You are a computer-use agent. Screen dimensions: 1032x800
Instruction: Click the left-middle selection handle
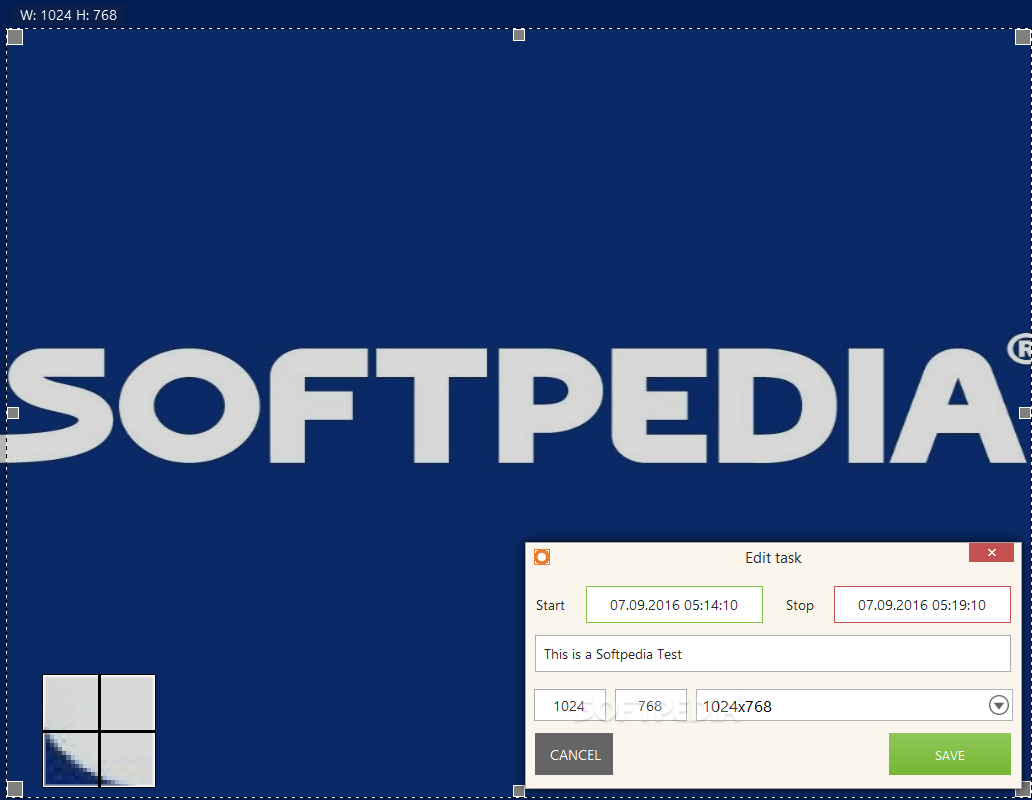[13, 413]
